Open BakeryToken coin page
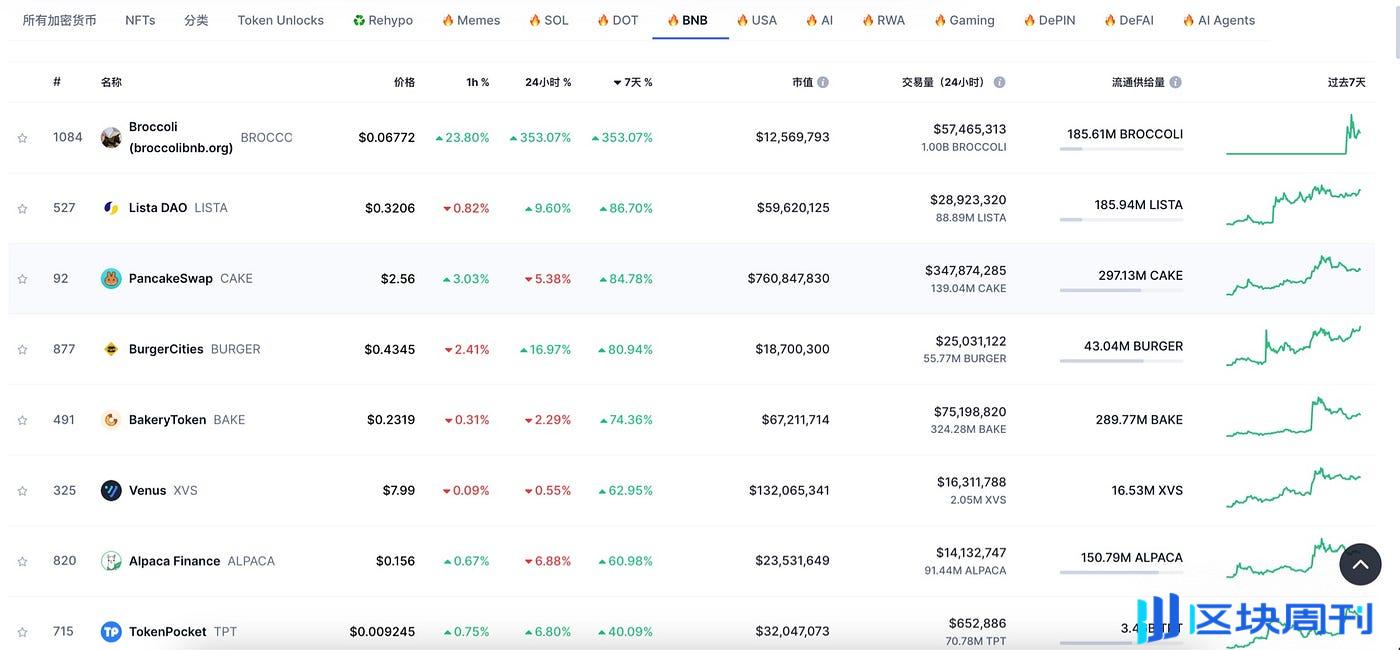The height and width of the screenshot is (650, 1400). pyautogui.click(x=167, y=420)
